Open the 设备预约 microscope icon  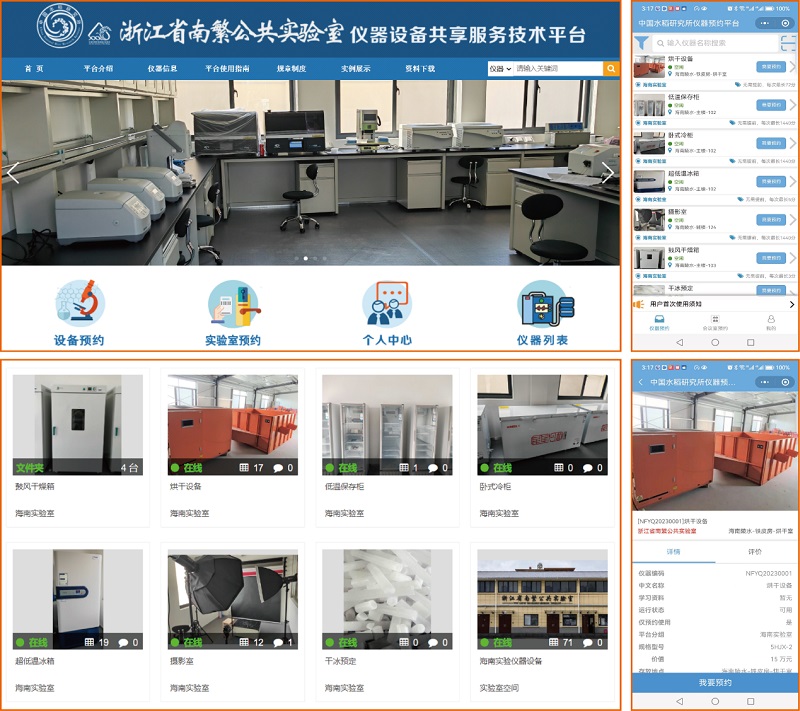click(80, 303)
